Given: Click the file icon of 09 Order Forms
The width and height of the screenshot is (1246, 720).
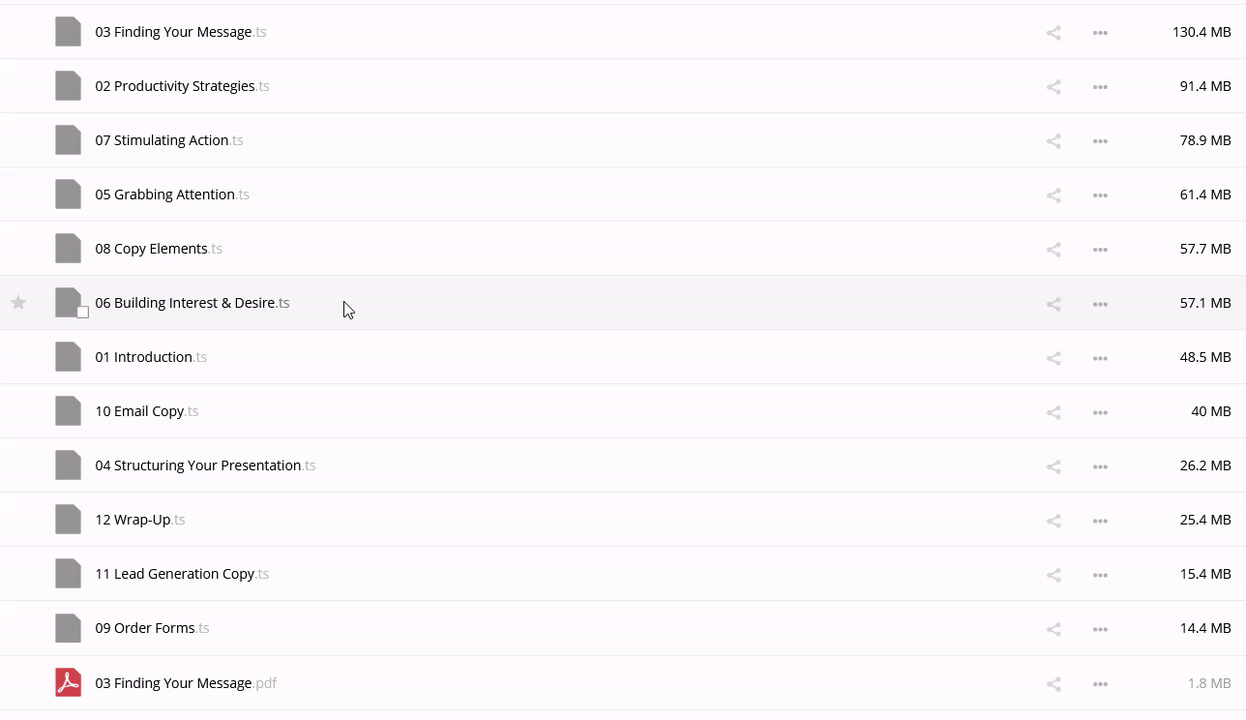Looking at the screenshot, I should coord(68,629).
